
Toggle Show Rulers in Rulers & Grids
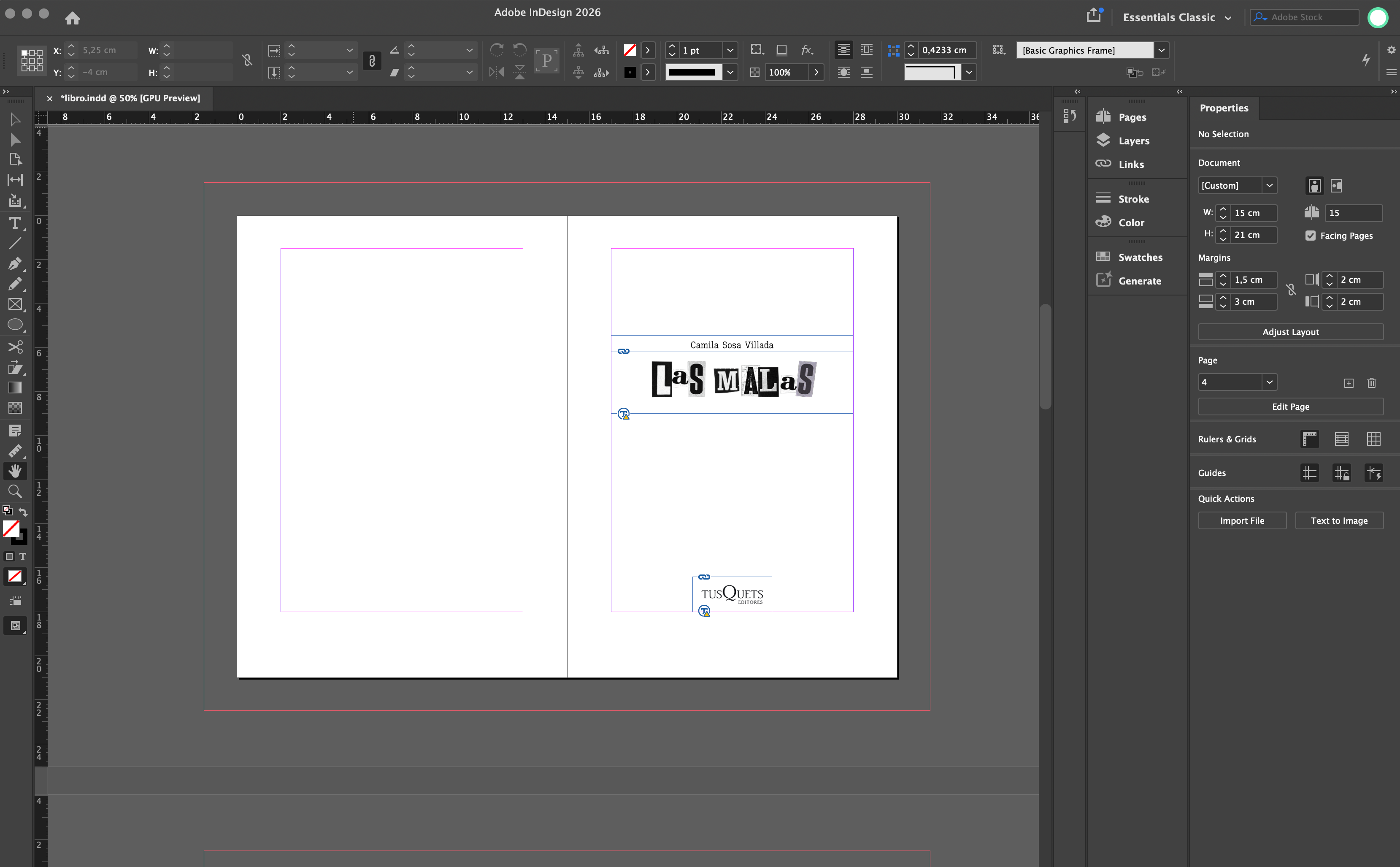point(1309,439)
